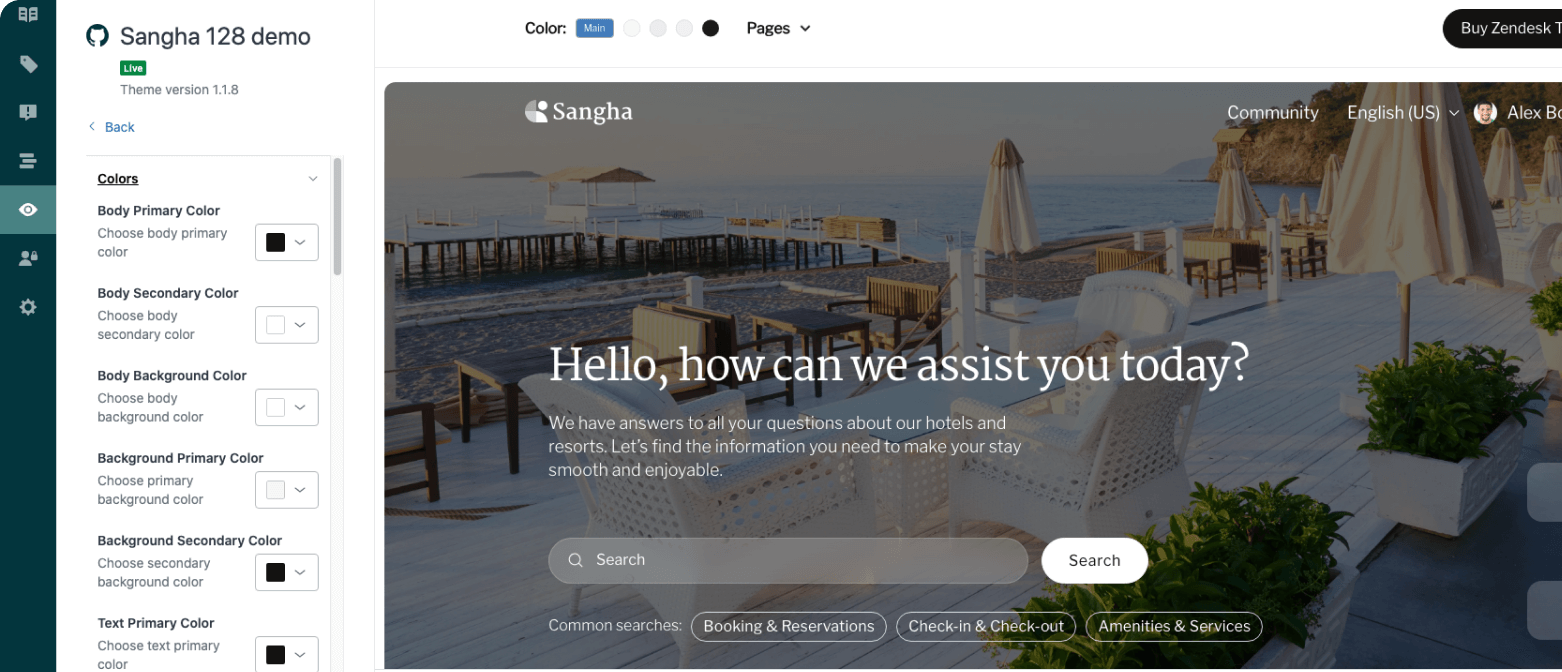
Task: Select the arrange content icon in sidebar
Action: click(28, 160)
